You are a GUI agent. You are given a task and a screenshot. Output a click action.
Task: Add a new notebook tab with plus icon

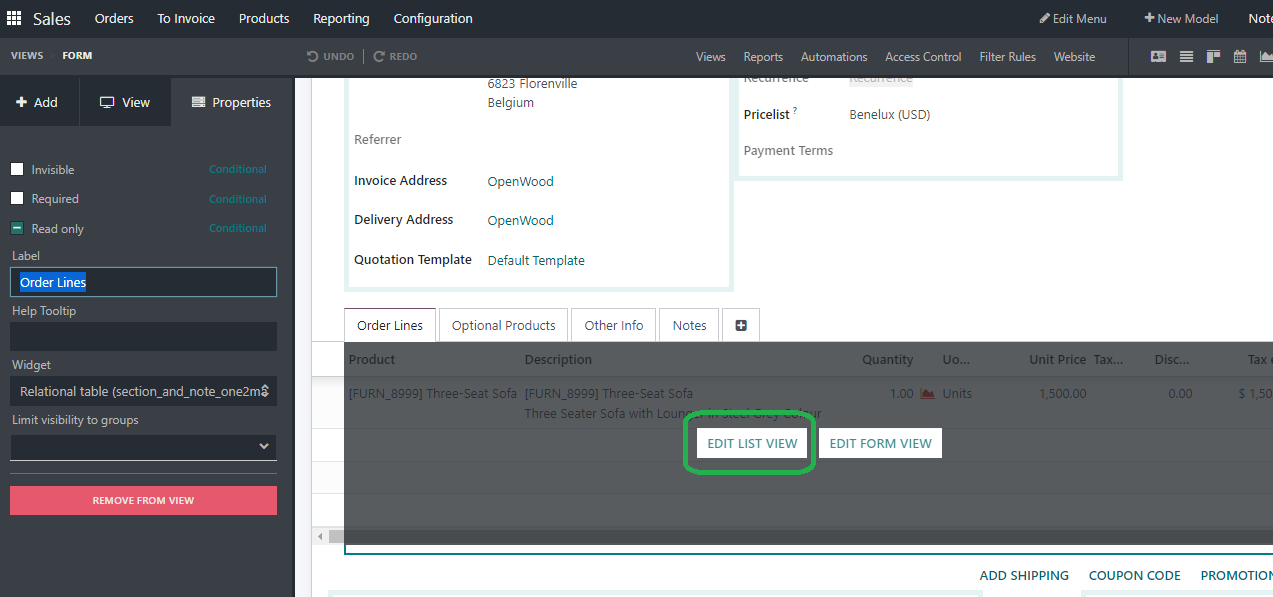tap(741, 325)
